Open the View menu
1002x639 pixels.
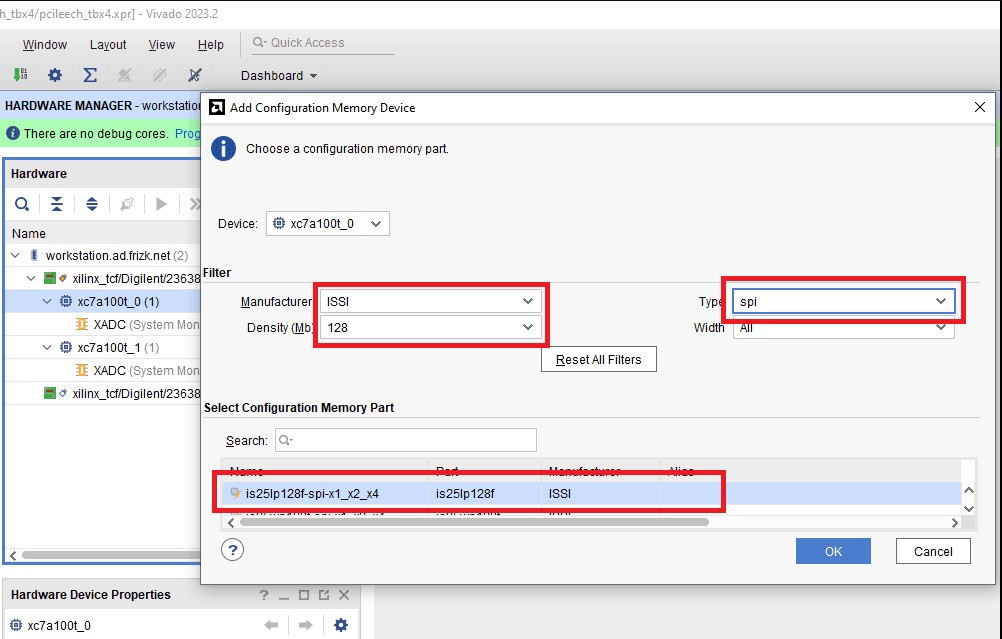[162, 45]
